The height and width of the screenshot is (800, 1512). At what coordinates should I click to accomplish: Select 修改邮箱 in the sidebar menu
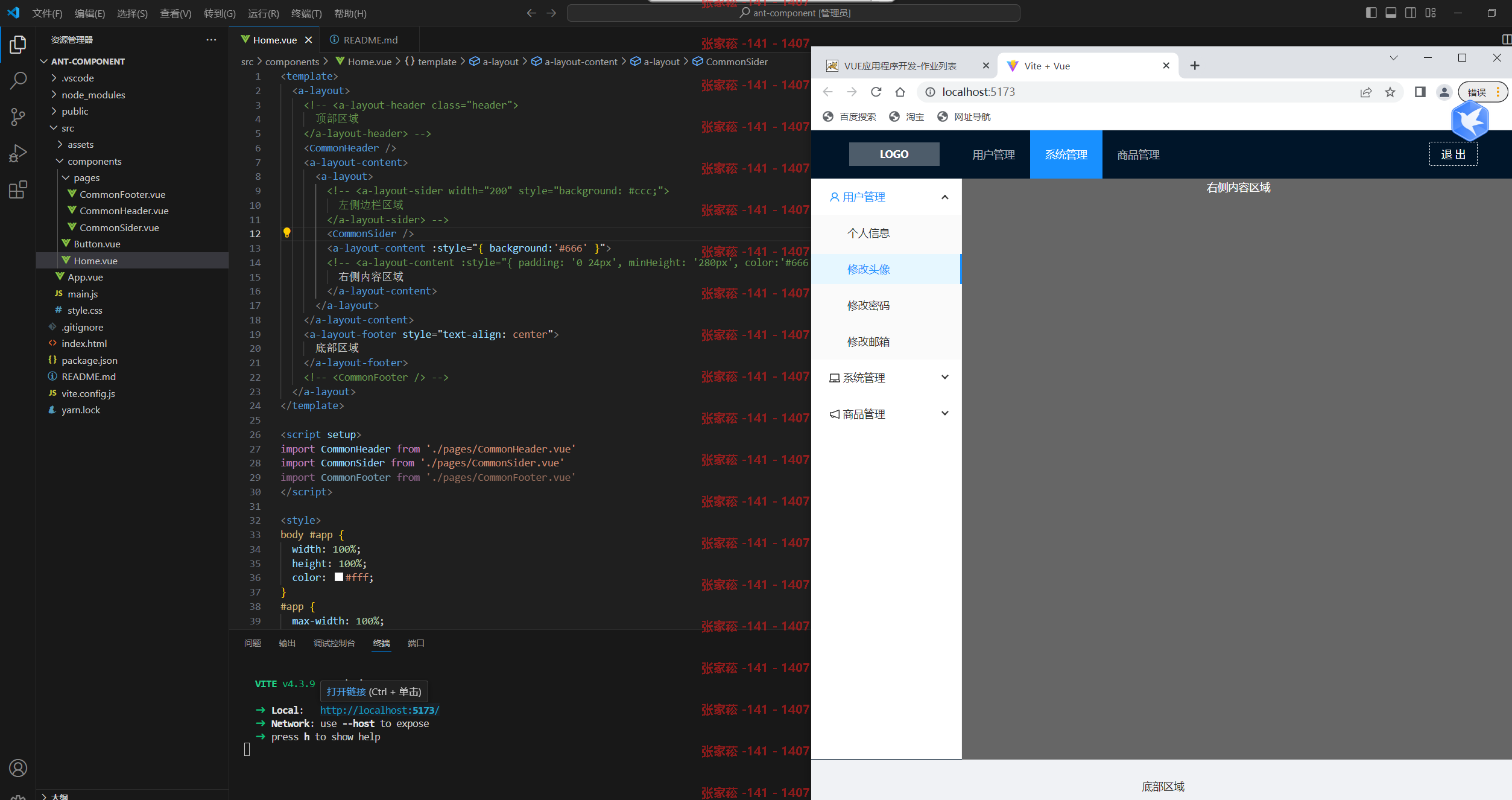point(887,341)
